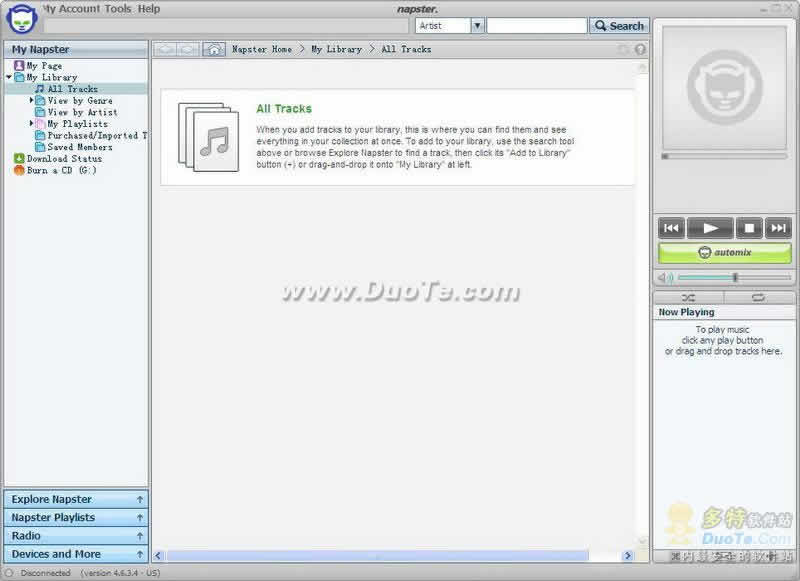Click the View by Artist folder icon
800x581 pixels.
(40, 112)
